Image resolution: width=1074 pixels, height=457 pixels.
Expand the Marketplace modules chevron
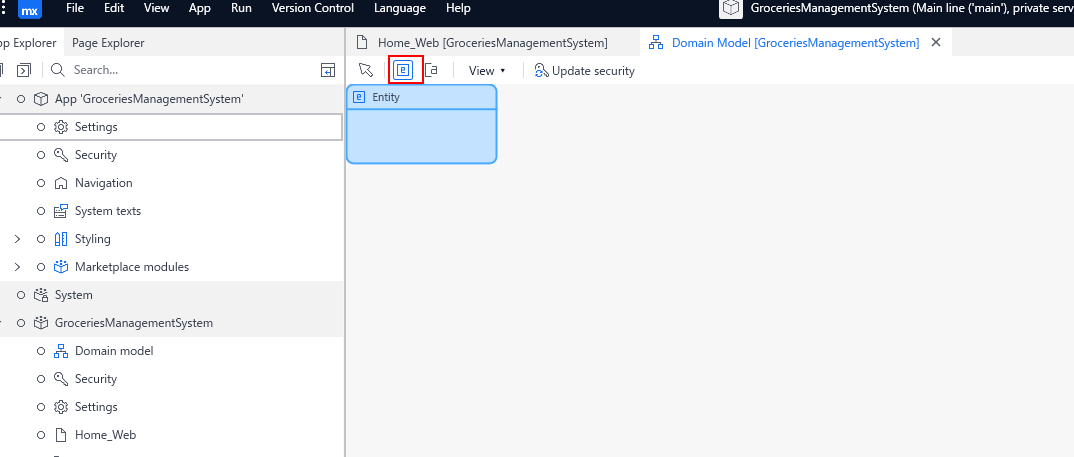coord(18,267)
